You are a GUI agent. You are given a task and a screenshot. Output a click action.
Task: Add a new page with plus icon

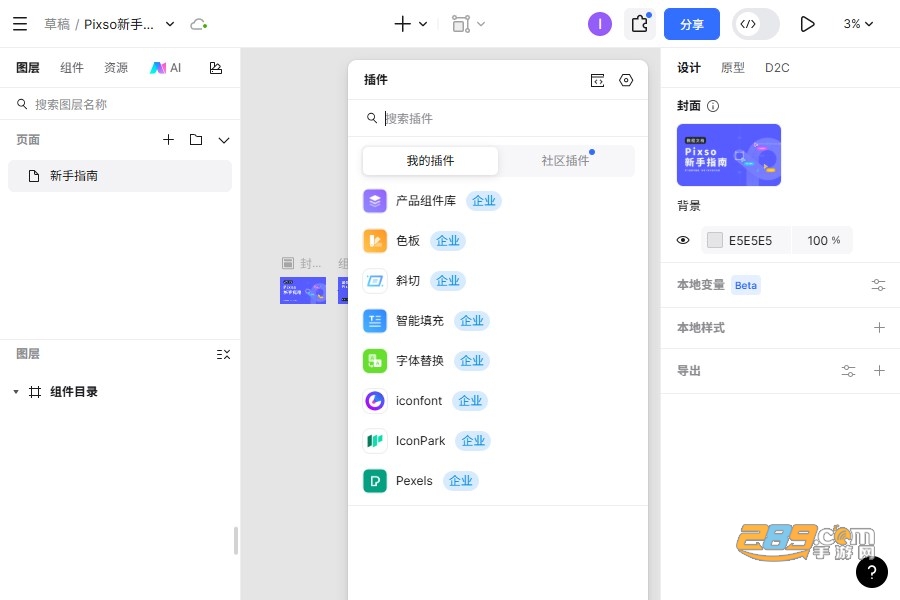pos(168,140)
